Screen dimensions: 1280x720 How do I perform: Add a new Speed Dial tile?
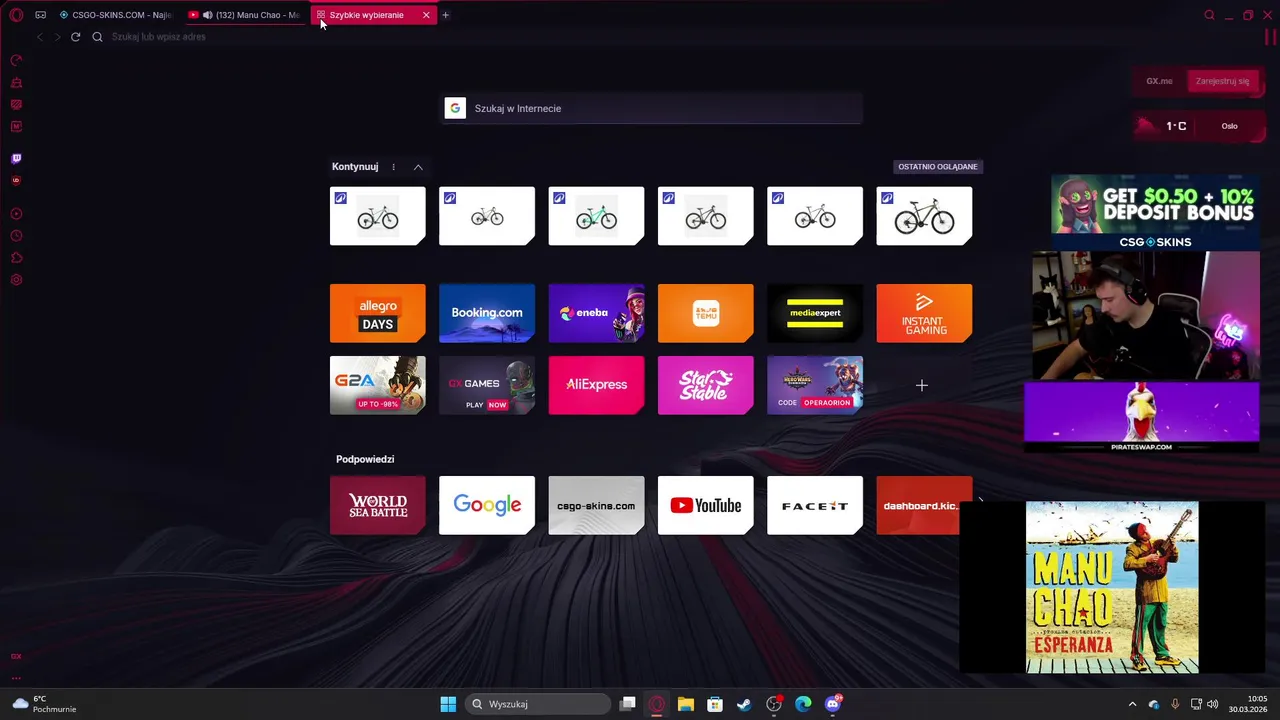(x=922, y=385)
